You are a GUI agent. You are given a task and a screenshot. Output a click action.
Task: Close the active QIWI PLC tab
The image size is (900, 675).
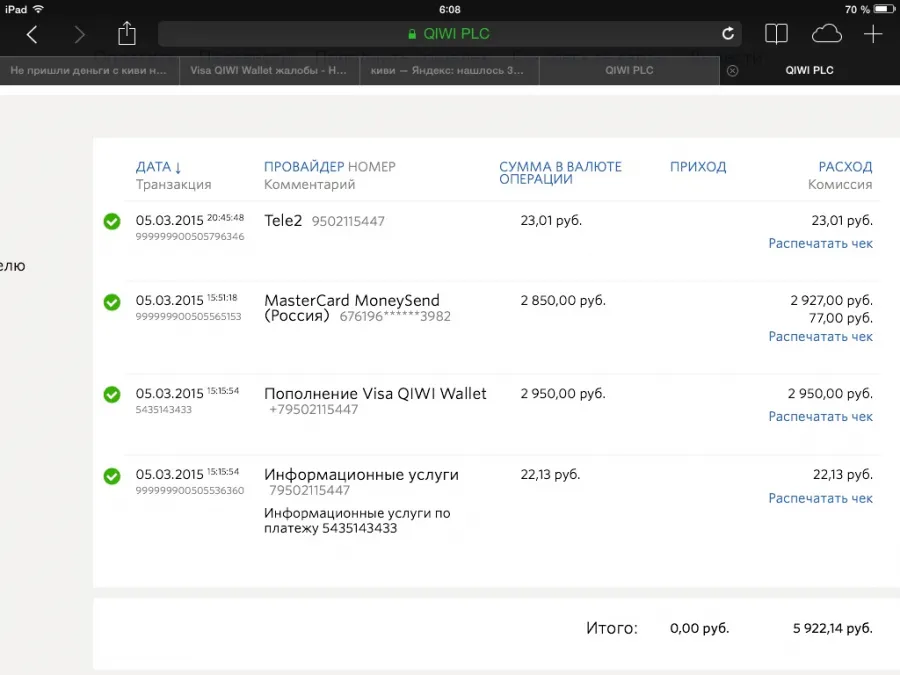click(x=732, y=71)
